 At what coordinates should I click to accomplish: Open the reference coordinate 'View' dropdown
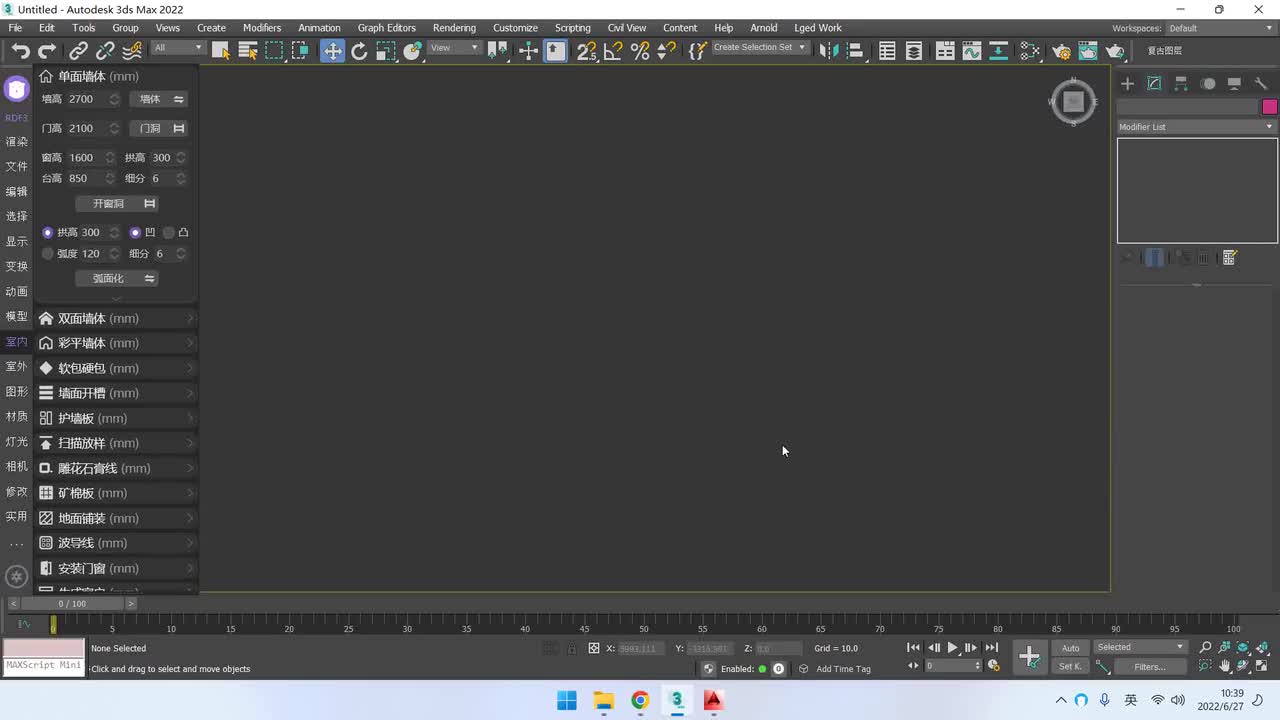(455, 48)
